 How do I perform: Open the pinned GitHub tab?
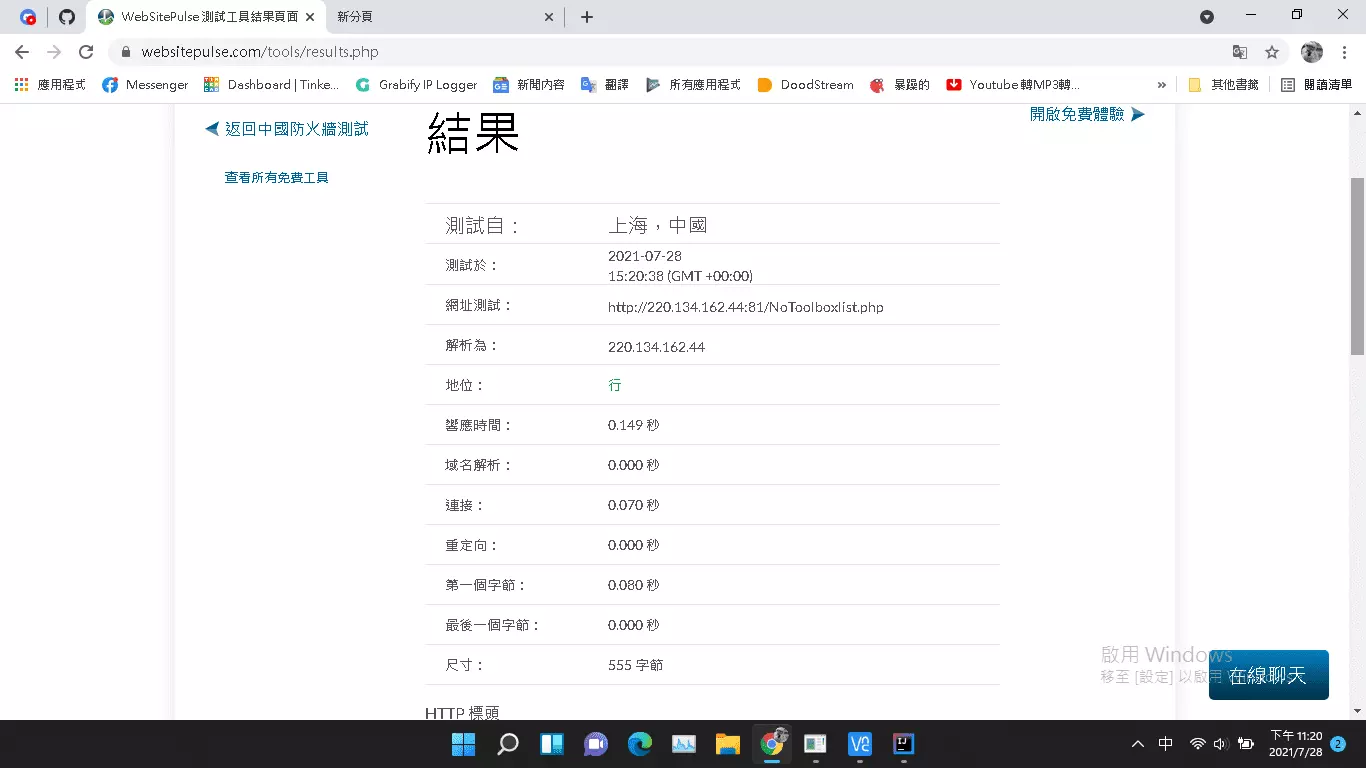pyautogui.click(x=67, y=17)
